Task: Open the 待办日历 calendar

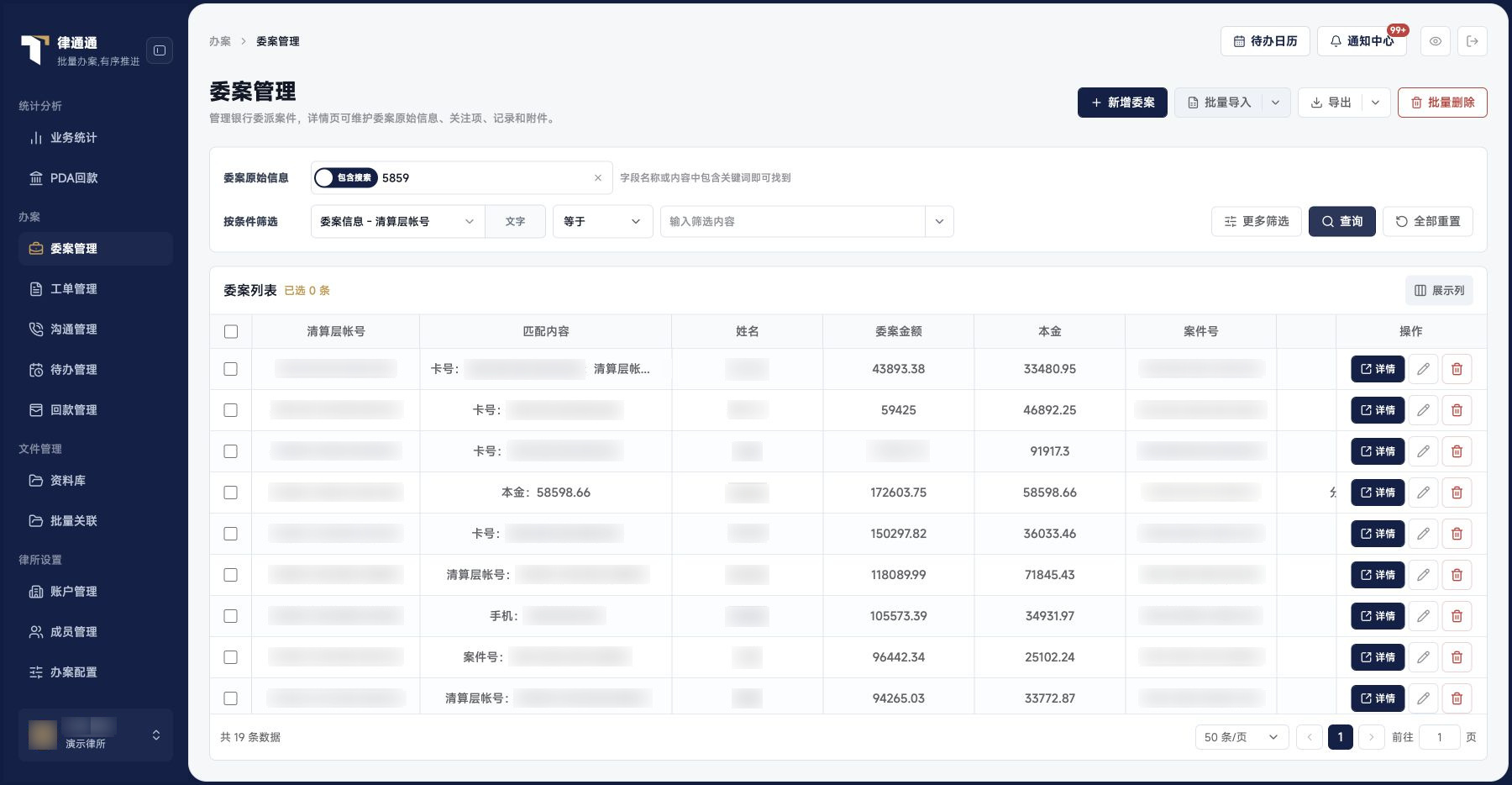Action: click(x=1265, y=41)
